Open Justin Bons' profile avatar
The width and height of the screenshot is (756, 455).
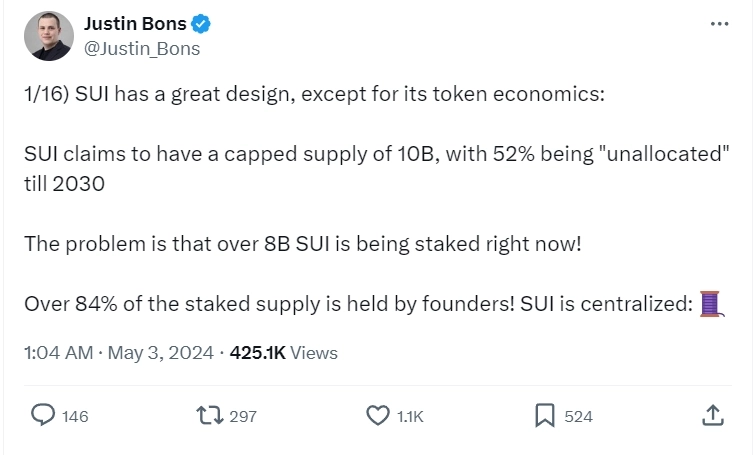coord(48,36)
